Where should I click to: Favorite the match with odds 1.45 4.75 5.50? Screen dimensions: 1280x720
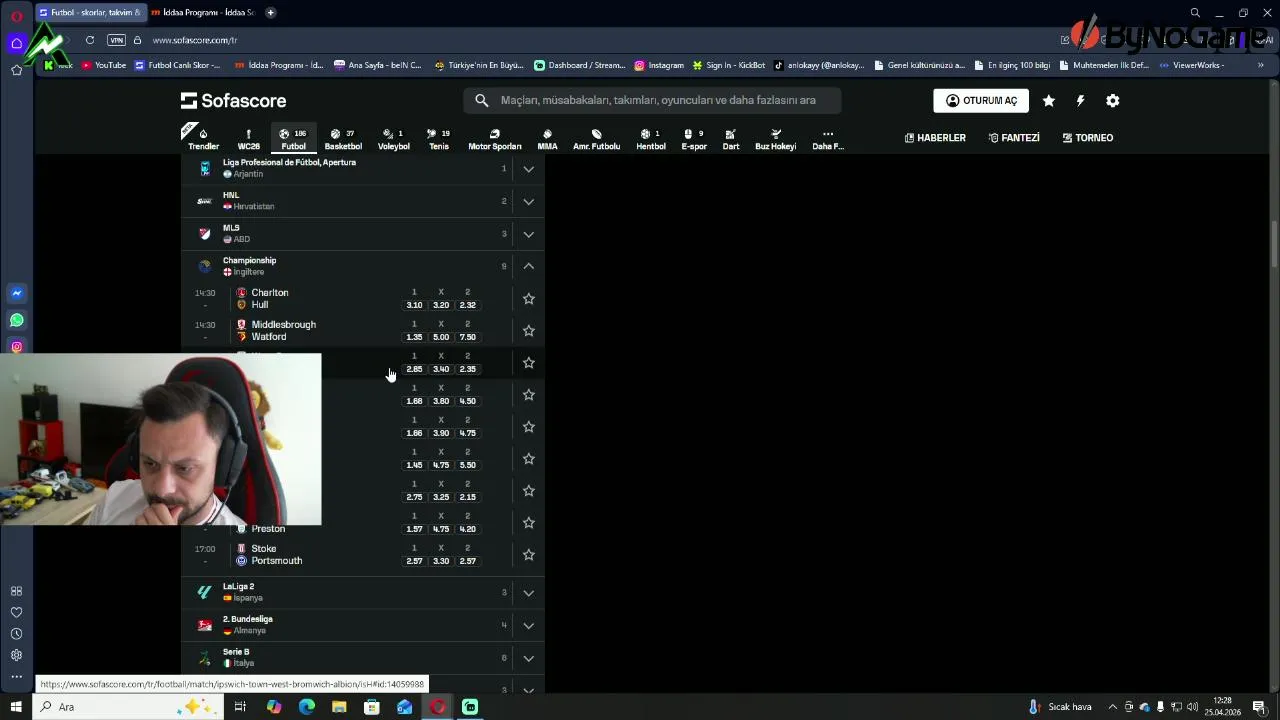click(x=529, y=458)
